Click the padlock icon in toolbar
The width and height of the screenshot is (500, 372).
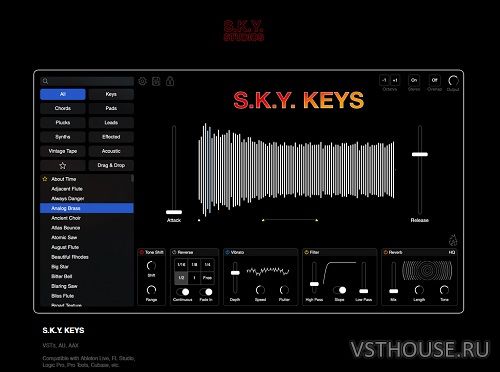[x=170, y=81]
